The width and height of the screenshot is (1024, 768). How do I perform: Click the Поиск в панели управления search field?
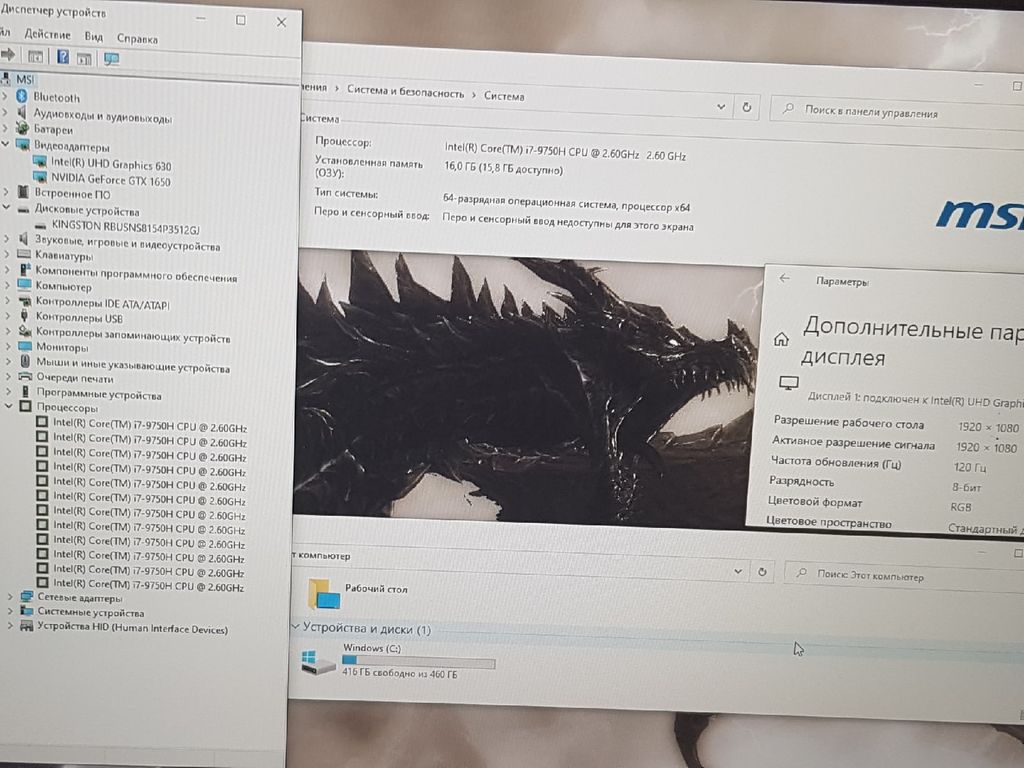coord(897,112)
